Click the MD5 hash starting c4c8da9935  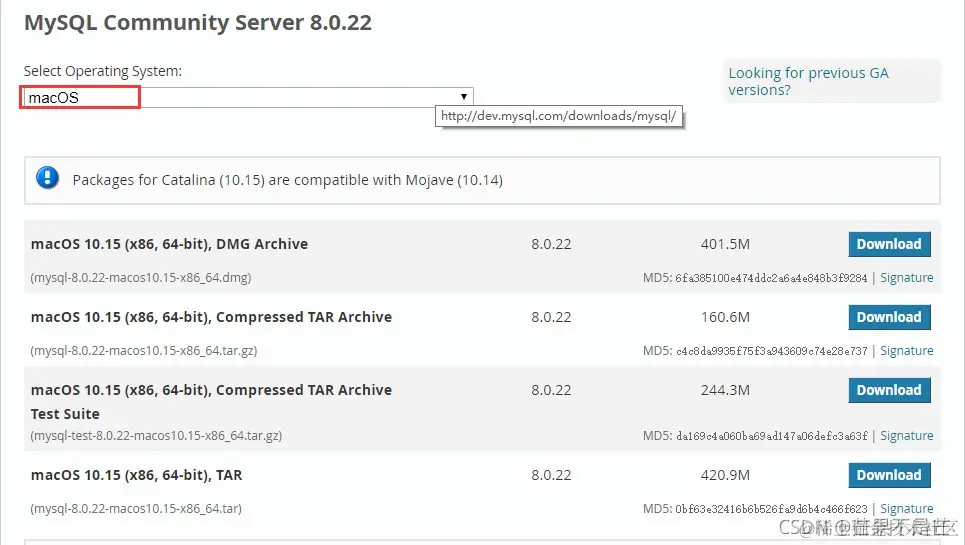(x=772, y=351)
